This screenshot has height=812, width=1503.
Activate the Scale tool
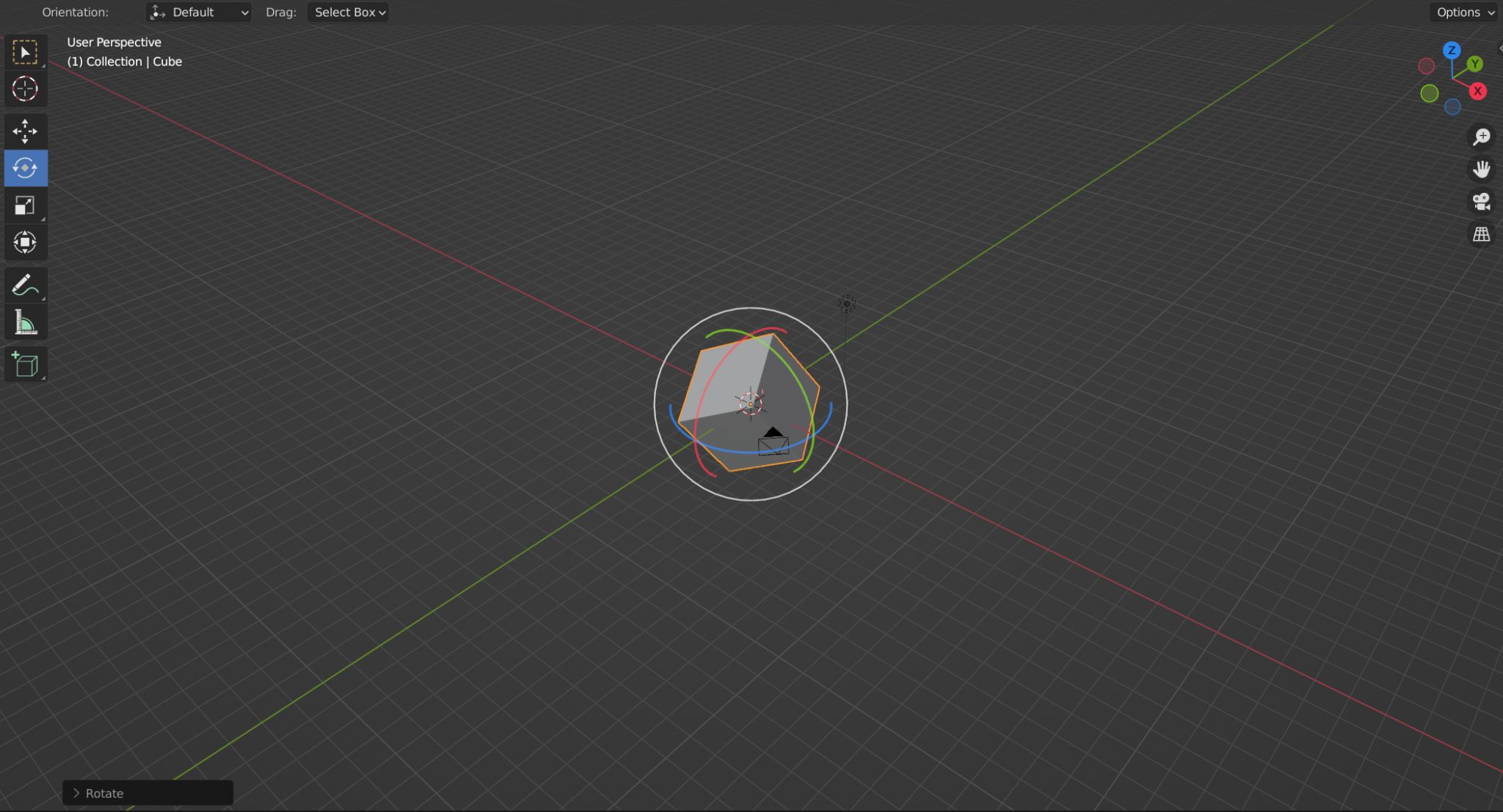(x=26, y=205)
